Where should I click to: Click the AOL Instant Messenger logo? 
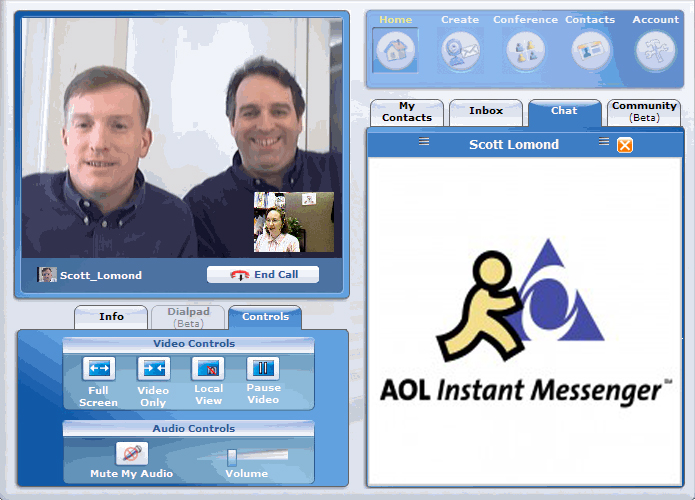click(525, 322)
